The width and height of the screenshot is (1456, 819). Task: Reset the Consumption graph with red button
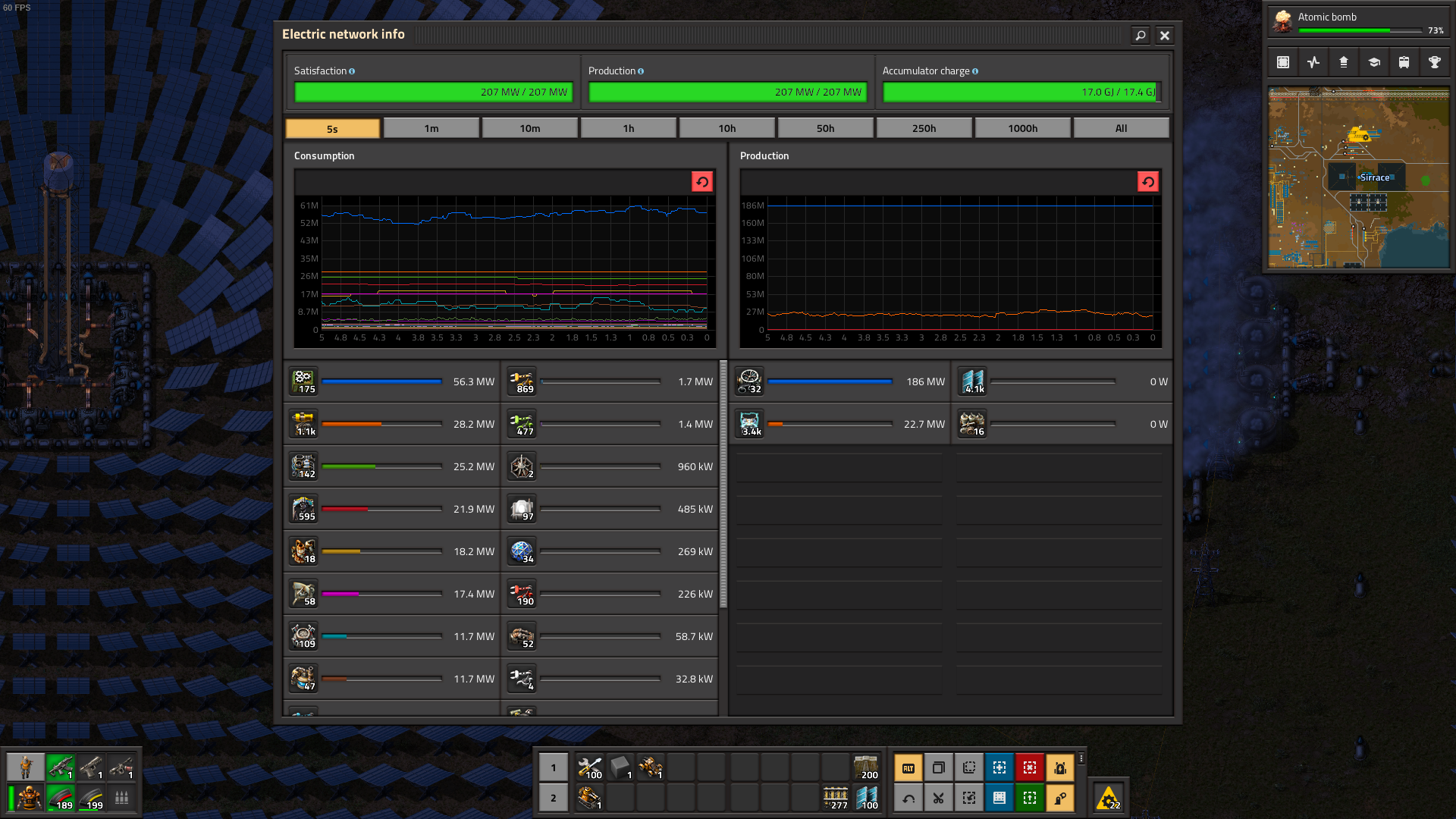pyautogui.click(x=702, y=182)
